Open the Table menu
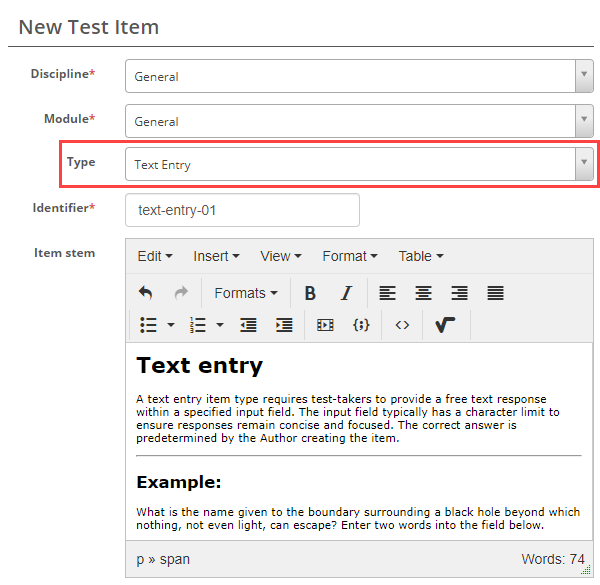600x585 pixels. (x=420, y=256)
